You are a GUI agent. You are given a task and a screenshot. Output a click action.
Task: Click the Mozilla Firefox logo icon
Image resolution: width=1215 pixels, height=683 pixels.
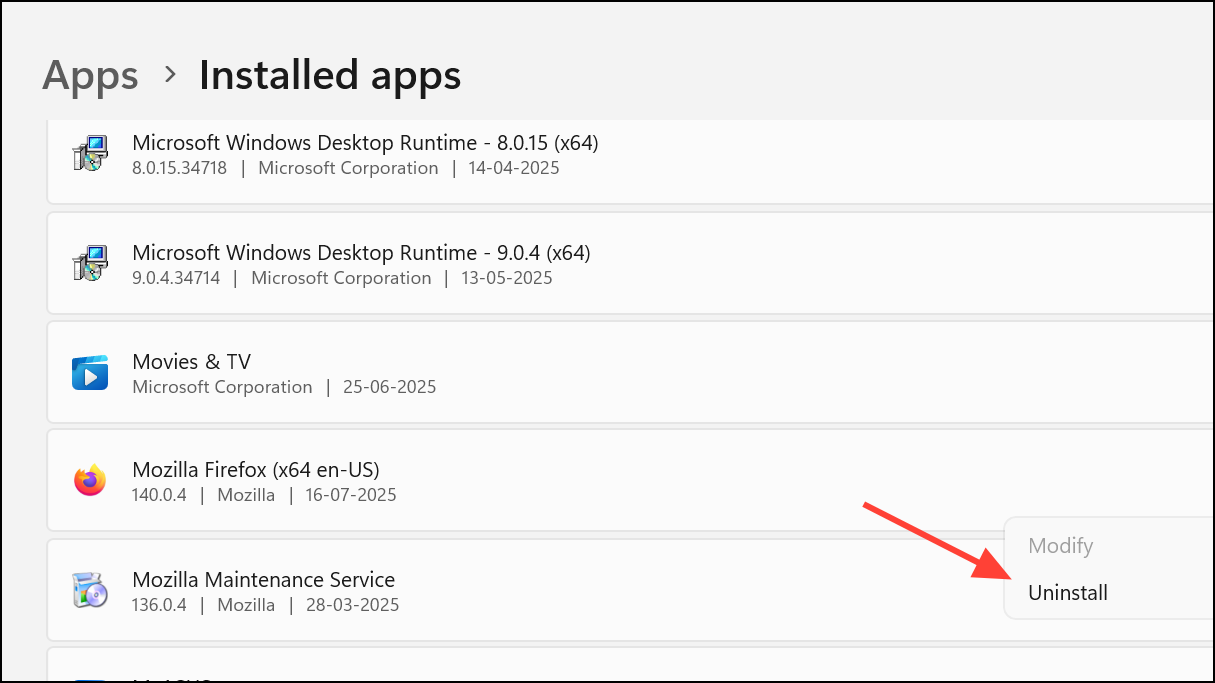90,481
